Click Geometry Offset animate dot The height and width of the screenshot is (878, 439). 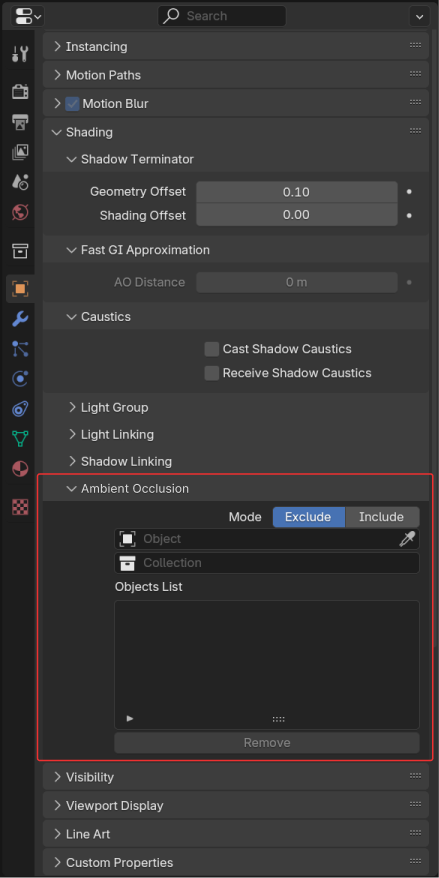pyautogui.click(x=409, y=192)
